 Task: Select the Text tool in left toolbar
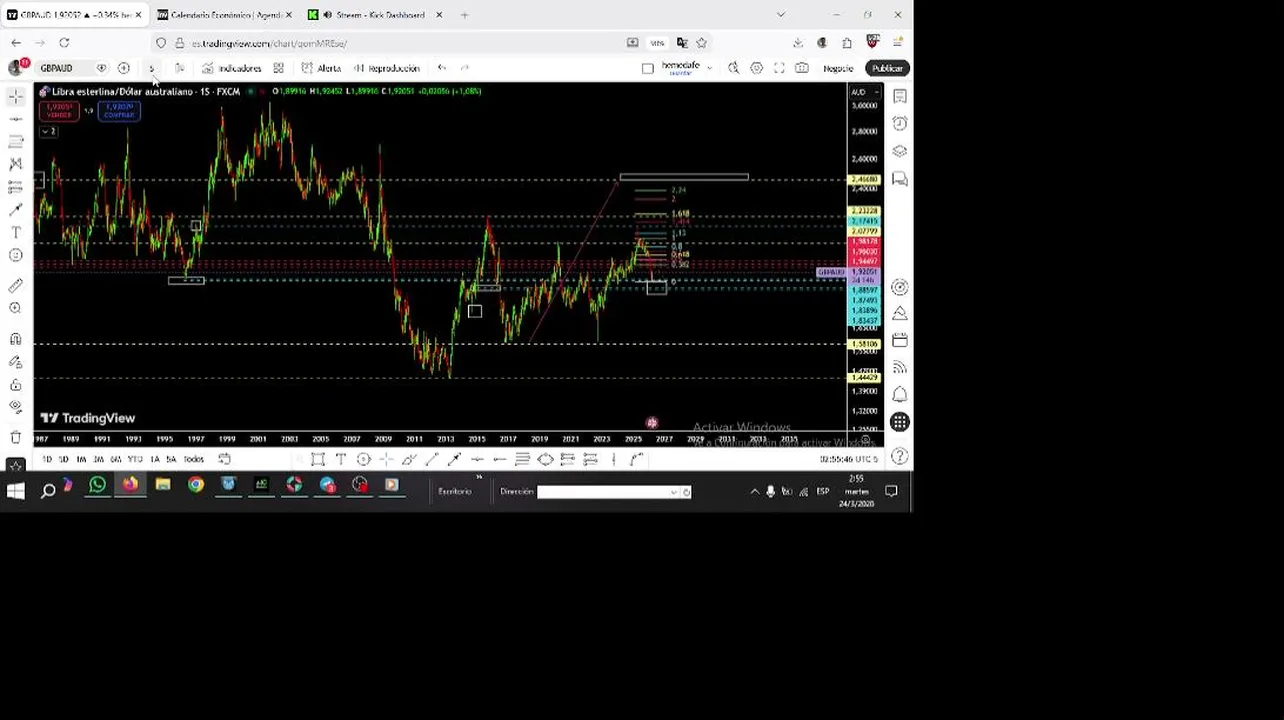(16, 232)
